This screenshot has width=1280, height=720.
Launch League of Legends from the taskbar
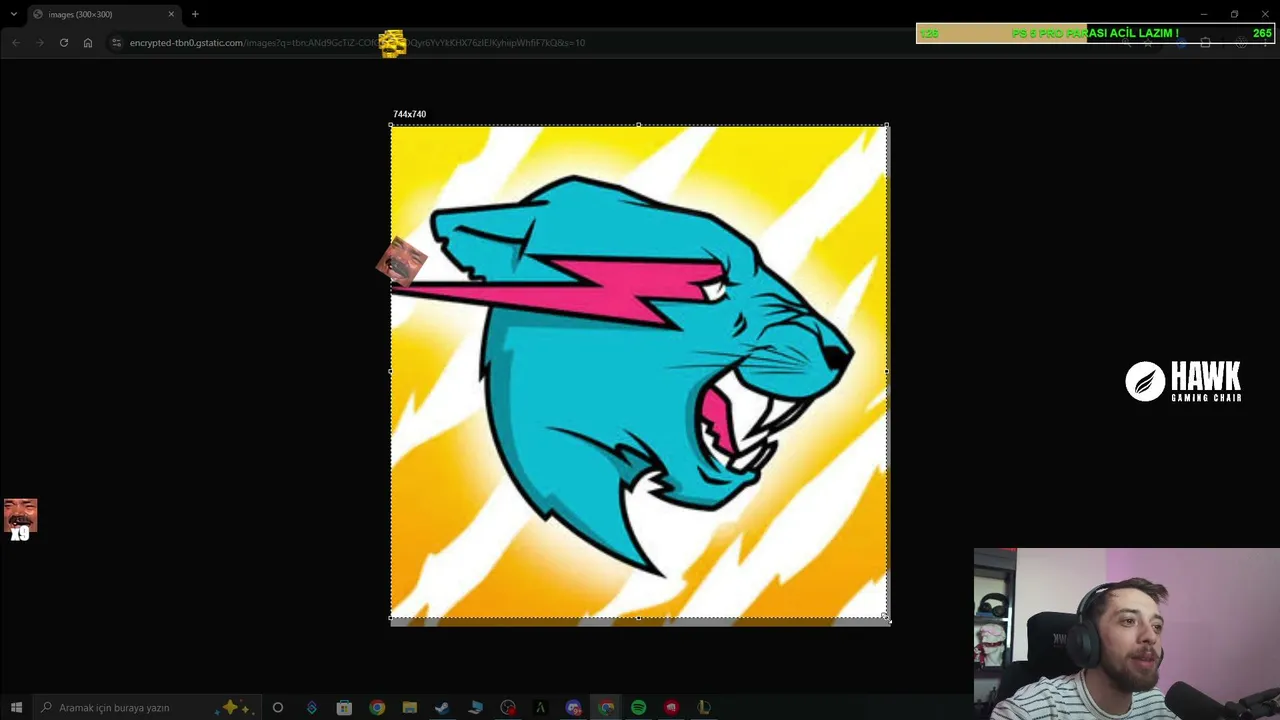point(704,708)
